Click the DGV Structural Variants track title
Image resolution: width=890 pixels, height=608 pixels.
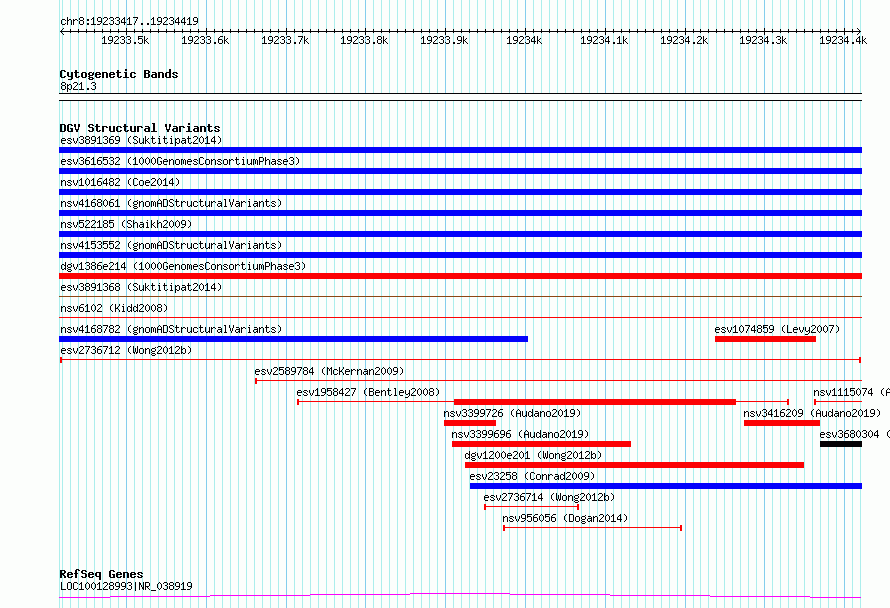tap(140, 128)
